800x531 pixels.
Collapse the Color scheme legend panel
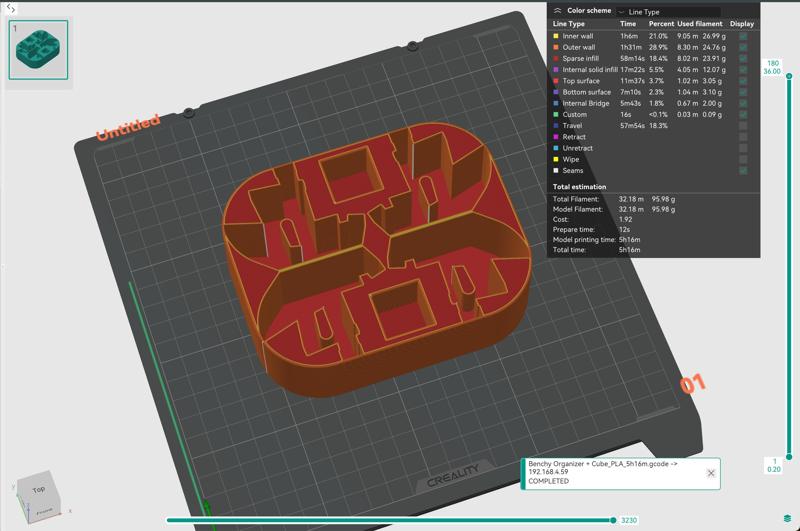[557, 11]
